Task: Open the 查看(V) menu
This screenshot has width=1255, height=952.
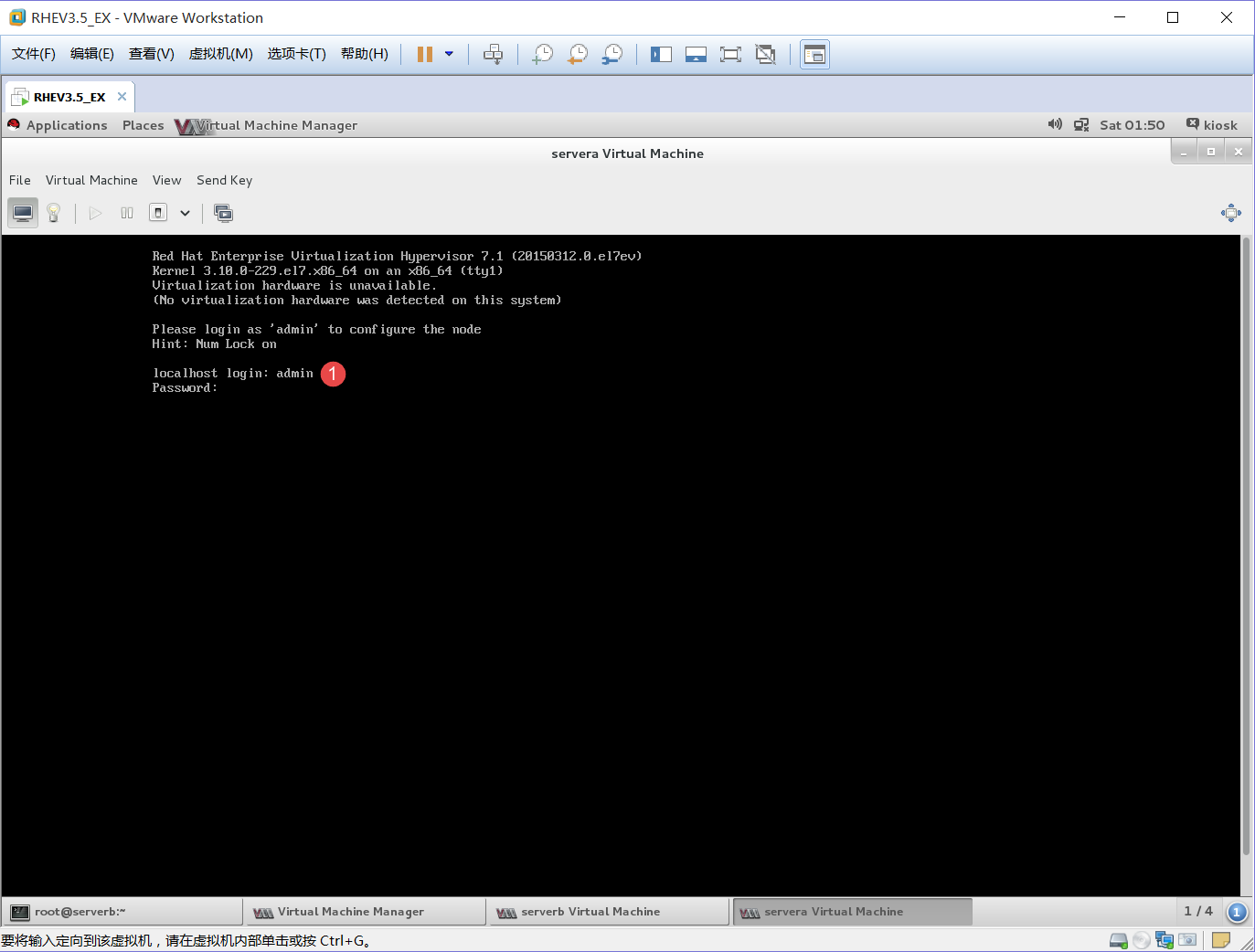Action: (x=152, y=54)
